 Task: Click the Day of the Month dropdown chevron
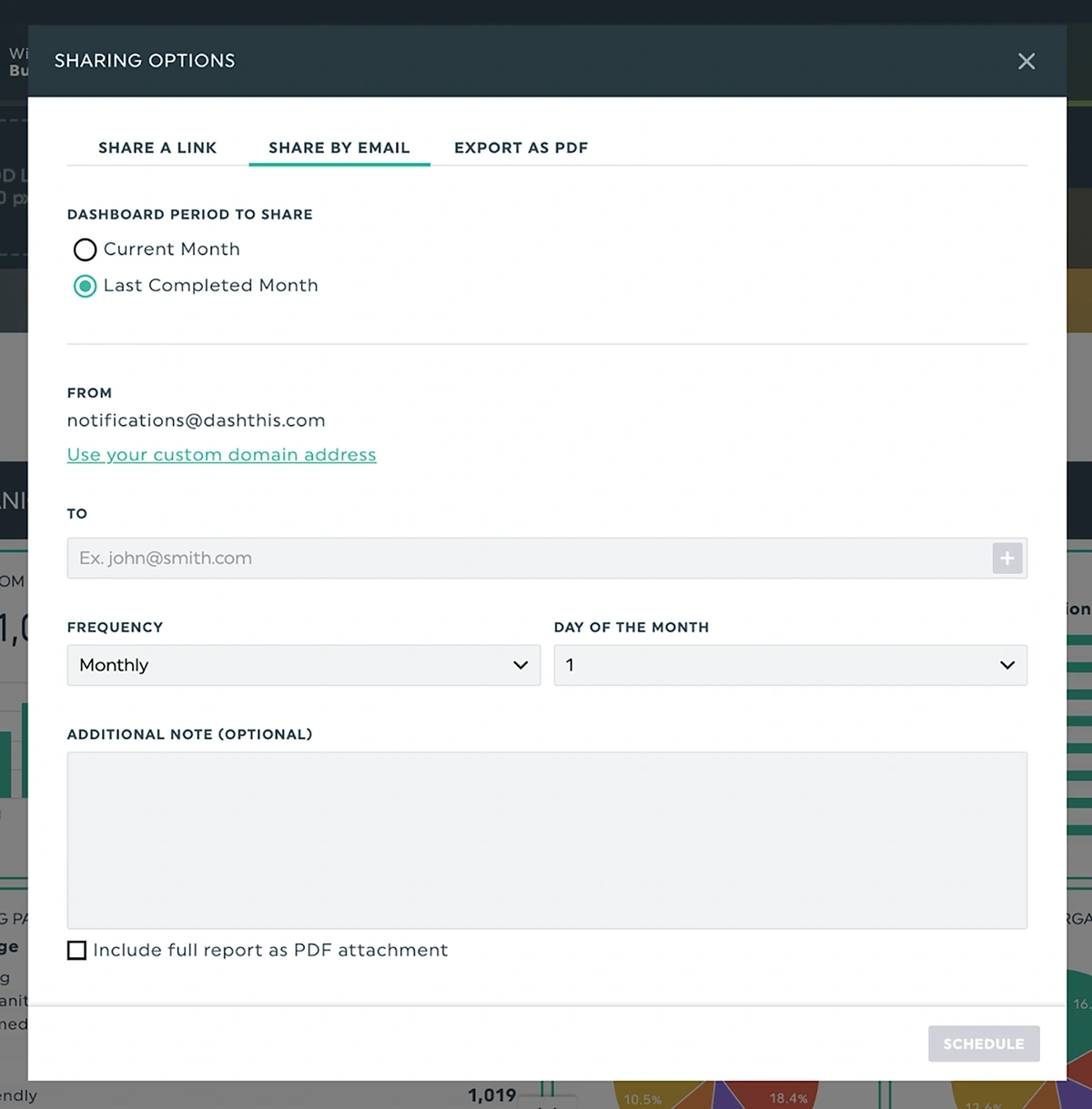1007,665
